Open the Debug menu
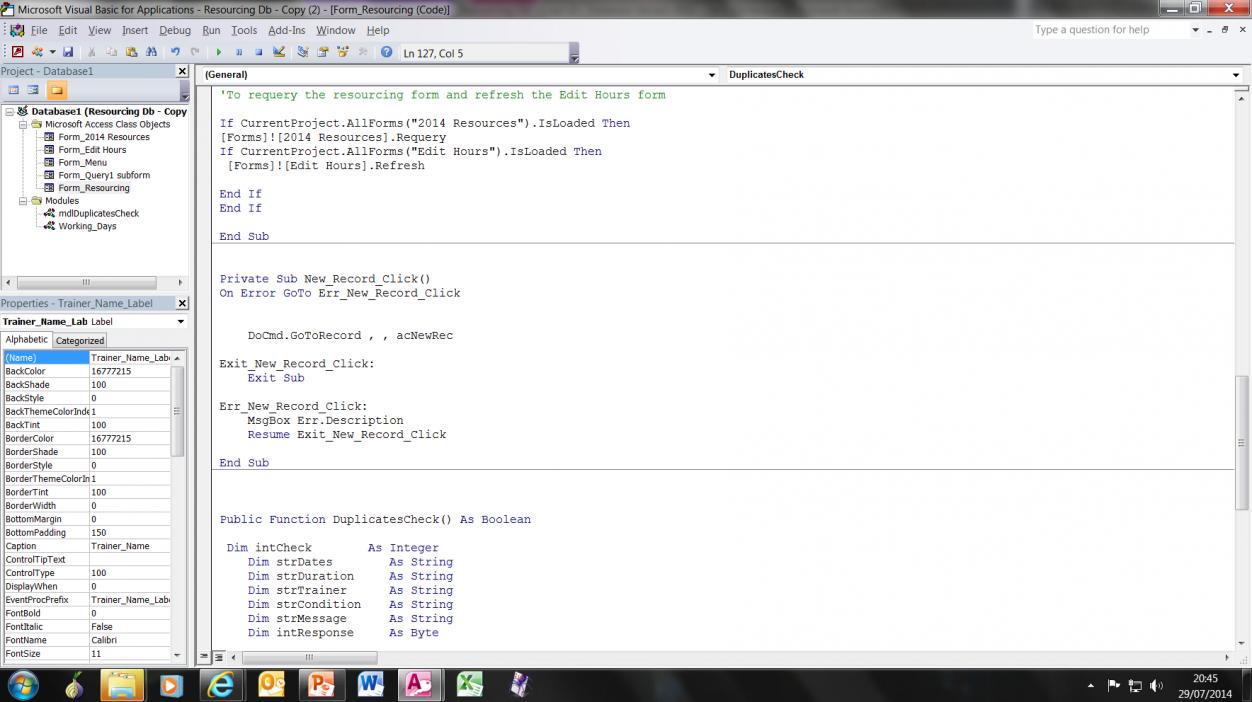This screenshot has width=1252, height=702. pyautogui.click(x=175, y=30)
